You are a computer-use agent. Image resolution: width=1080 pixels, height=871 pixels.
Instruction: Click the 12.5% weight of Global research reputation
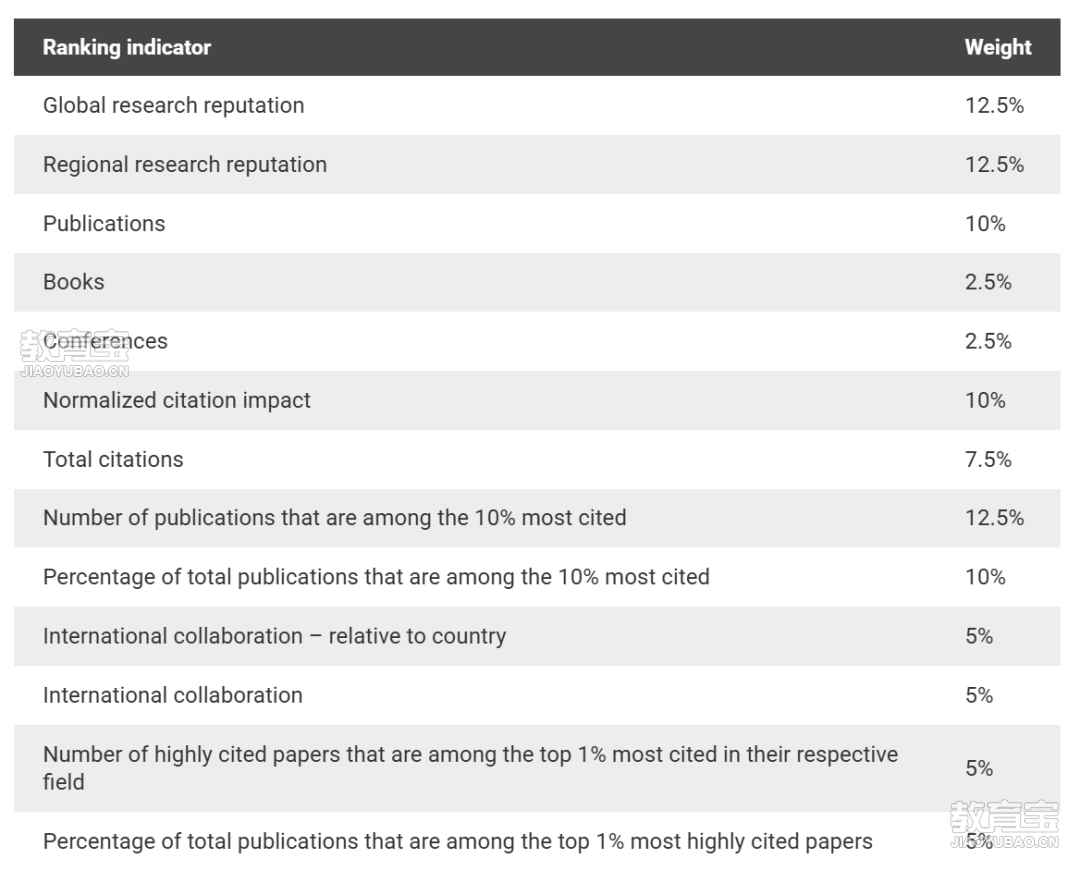[994, 105]
